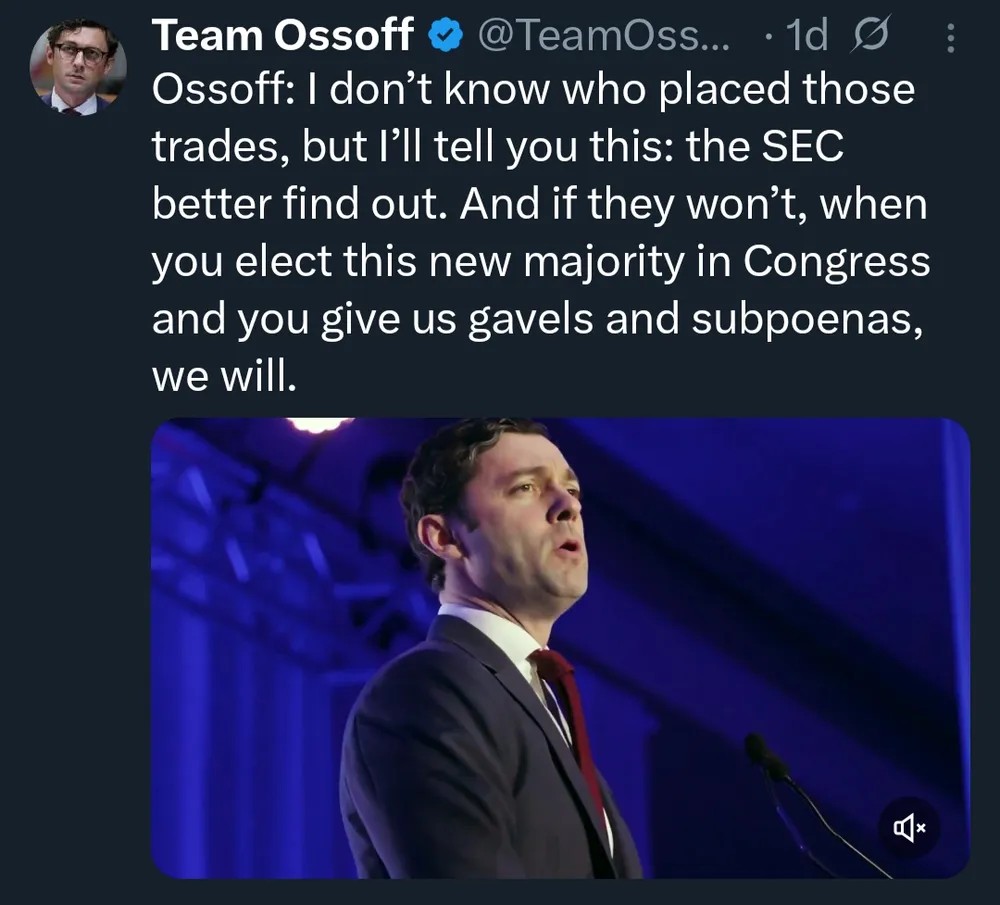Select the word Congress in the post text

click(x=836, y=263)
